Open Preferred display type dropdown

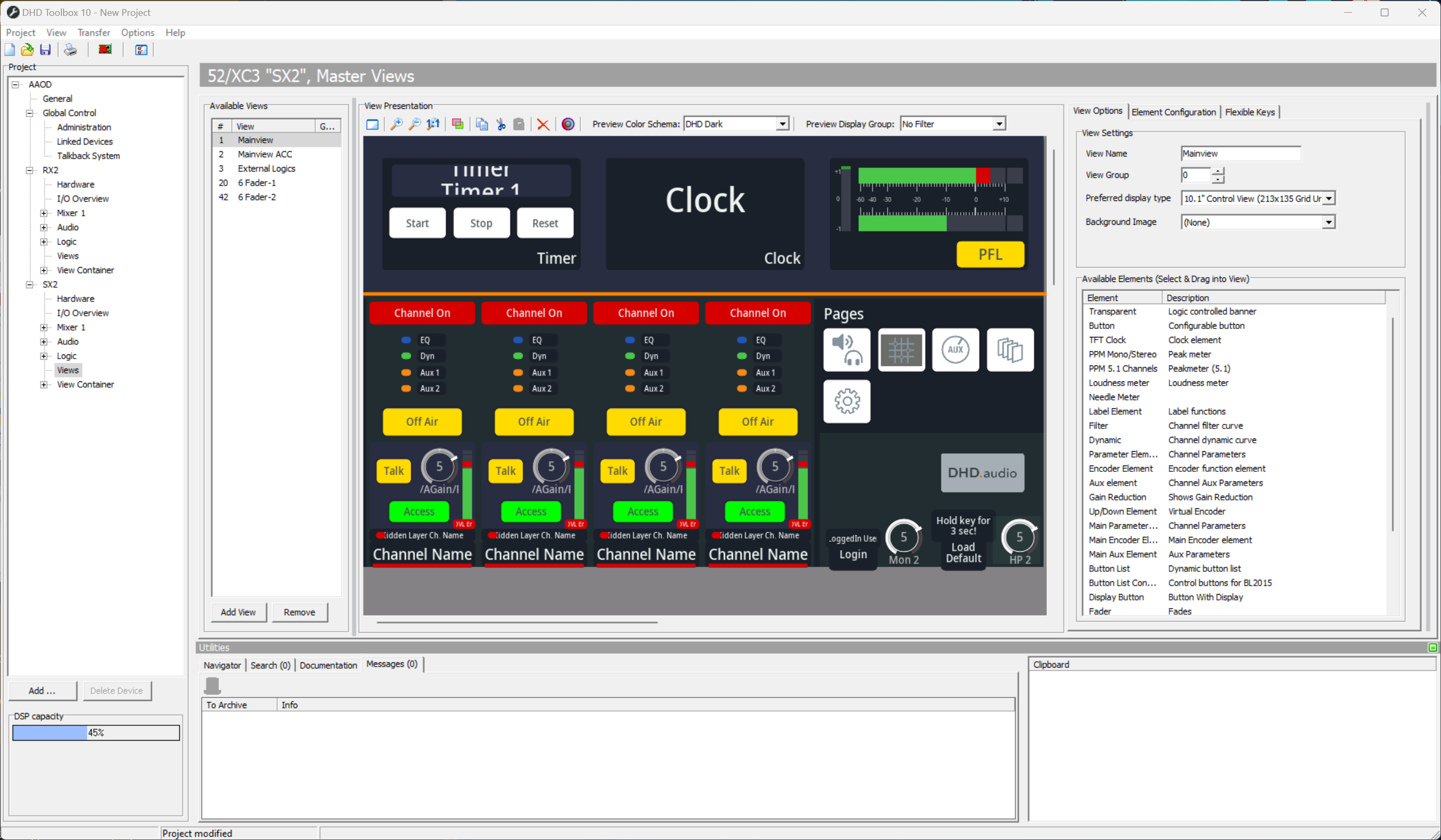point(1329,198)
